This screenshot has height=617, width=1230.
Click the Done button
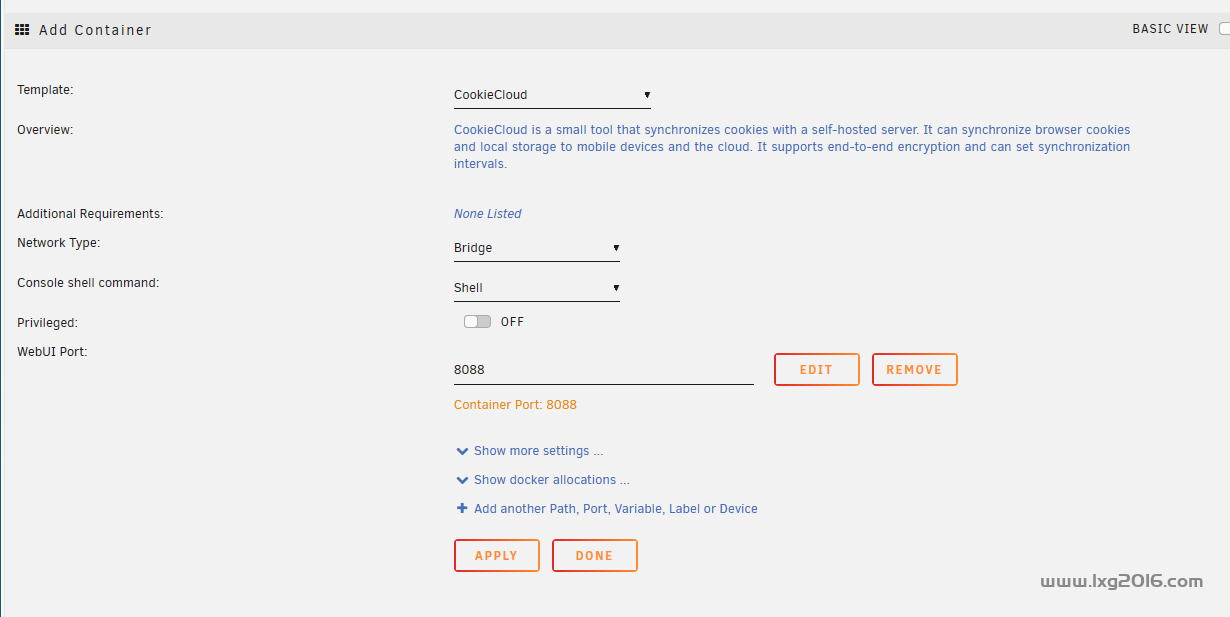594,556
